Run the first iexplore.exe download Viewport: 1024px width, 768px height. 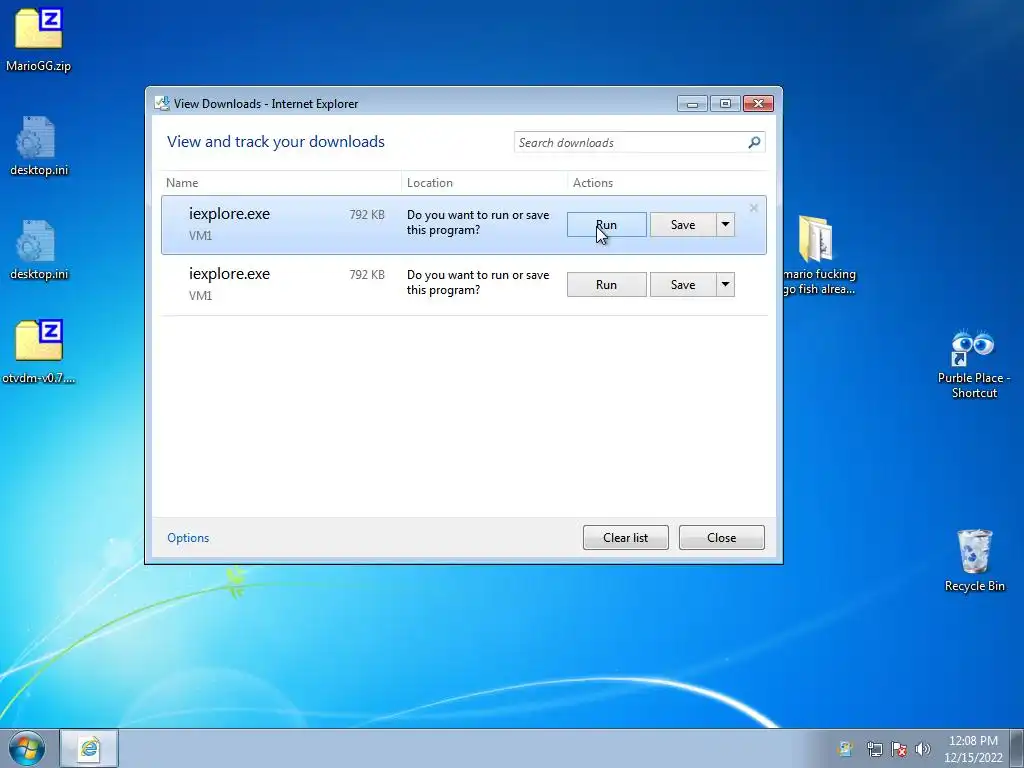click(607, 225)
